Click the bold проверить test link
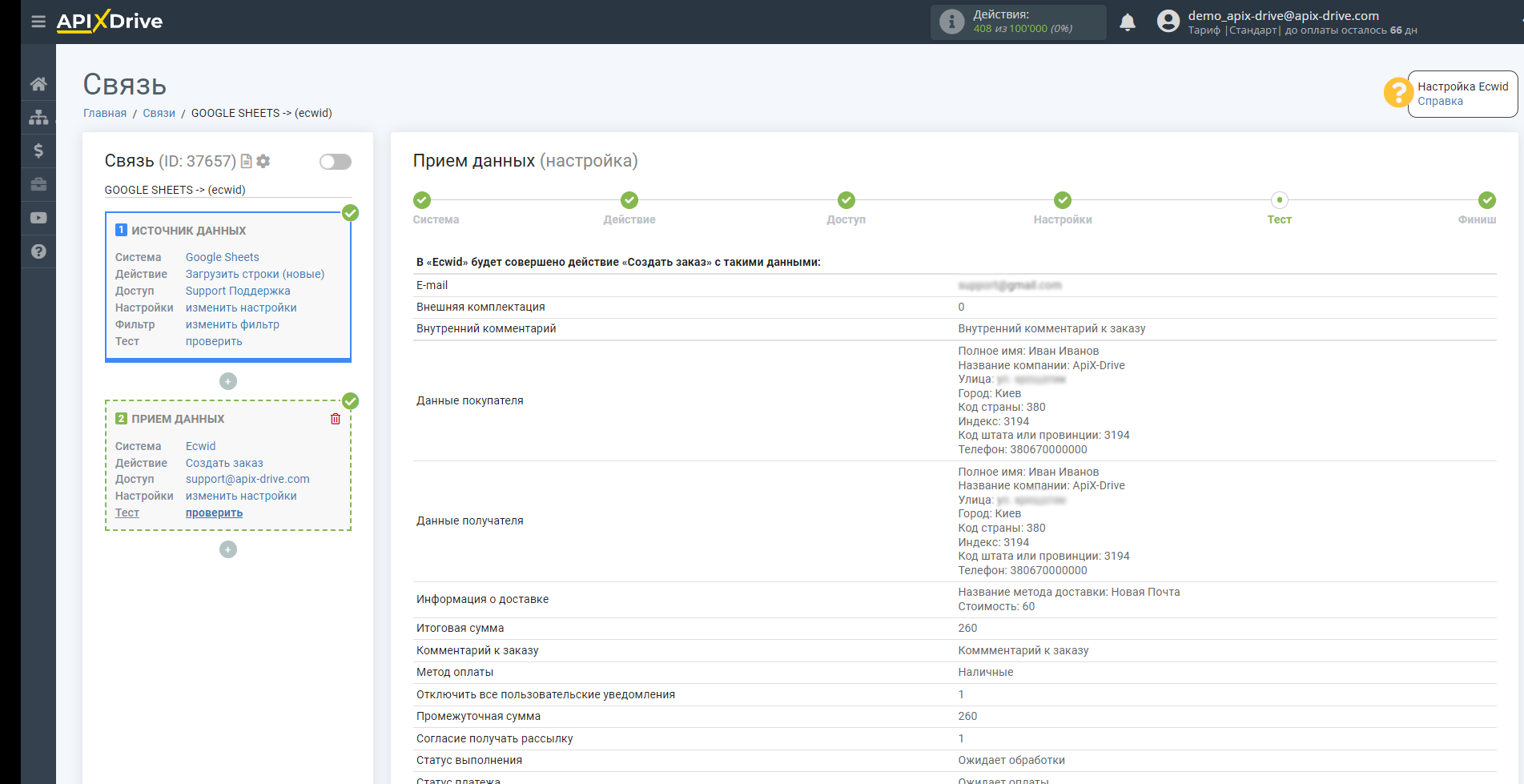The height and width of the screenshot is (784, 1524). click(x=214, y=513)
